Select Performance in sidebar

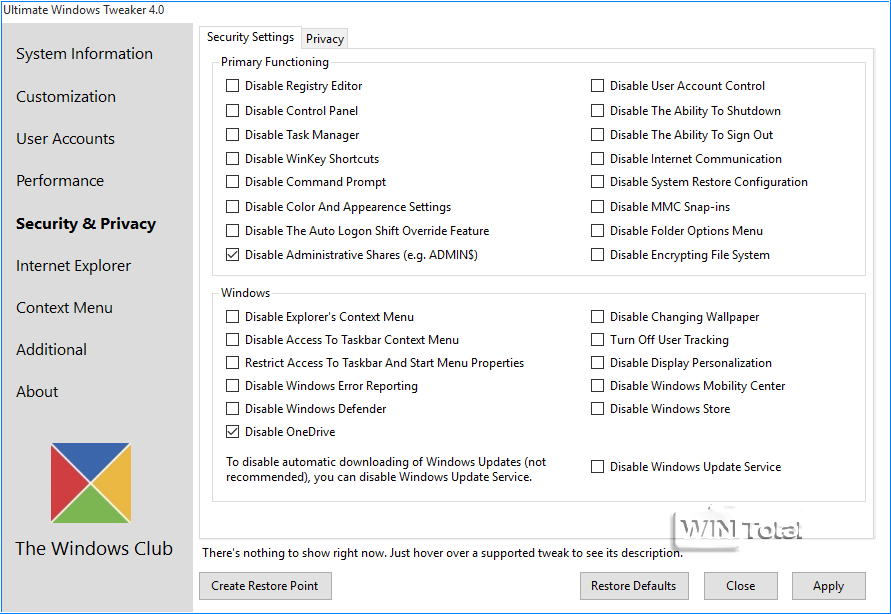[60, 181]
